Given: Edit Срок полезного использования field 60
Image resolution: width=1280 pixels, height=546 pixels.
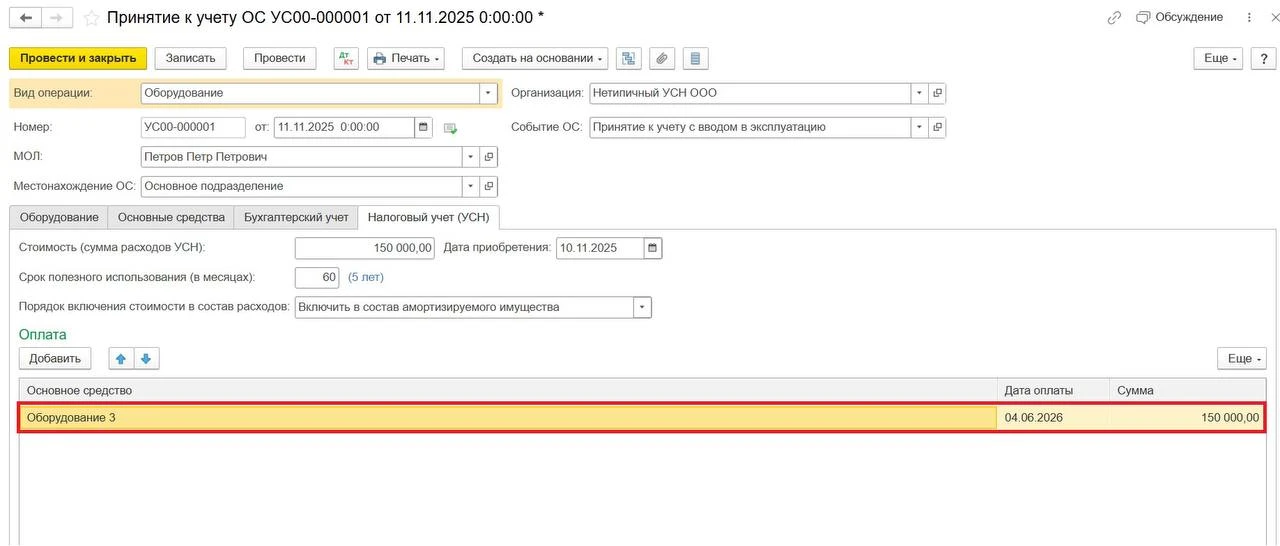Looking at the screenshot, I should point(317,277).
